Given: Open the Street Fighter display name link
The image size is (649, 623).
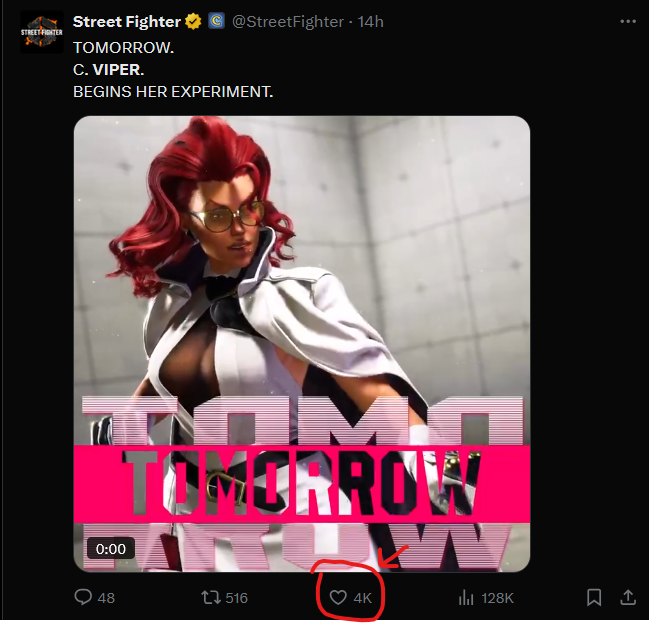Looking at the screenshot, I should point(127,22).
